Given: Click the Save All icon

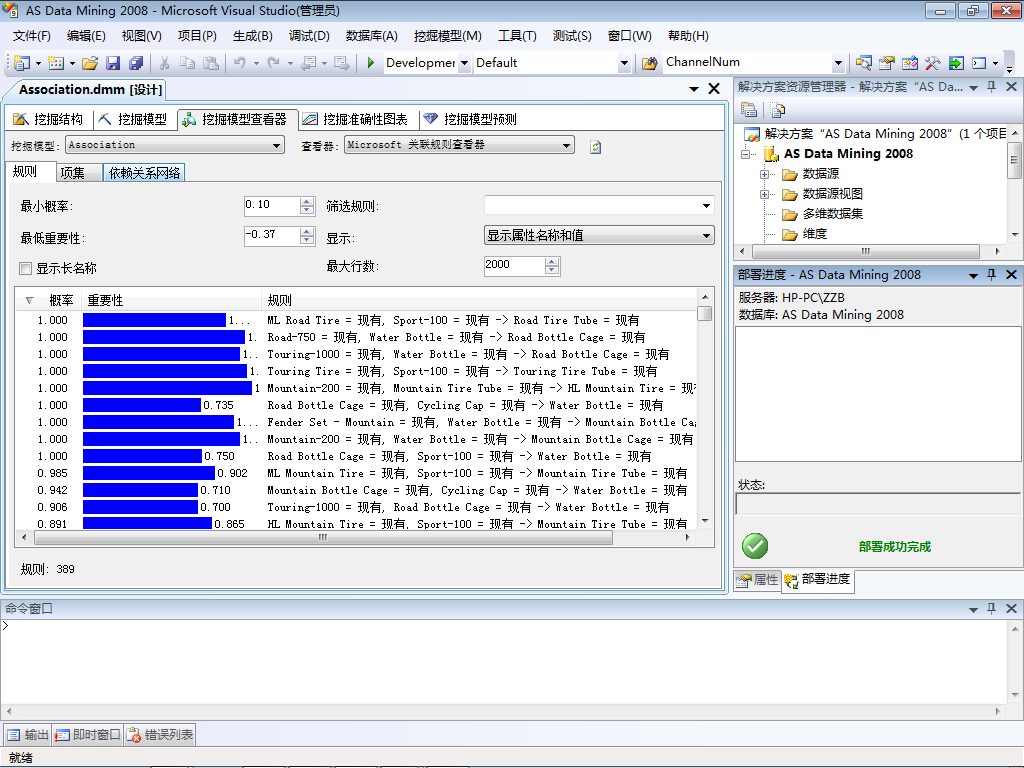Looking at the screenshot, I should point(136,63).
